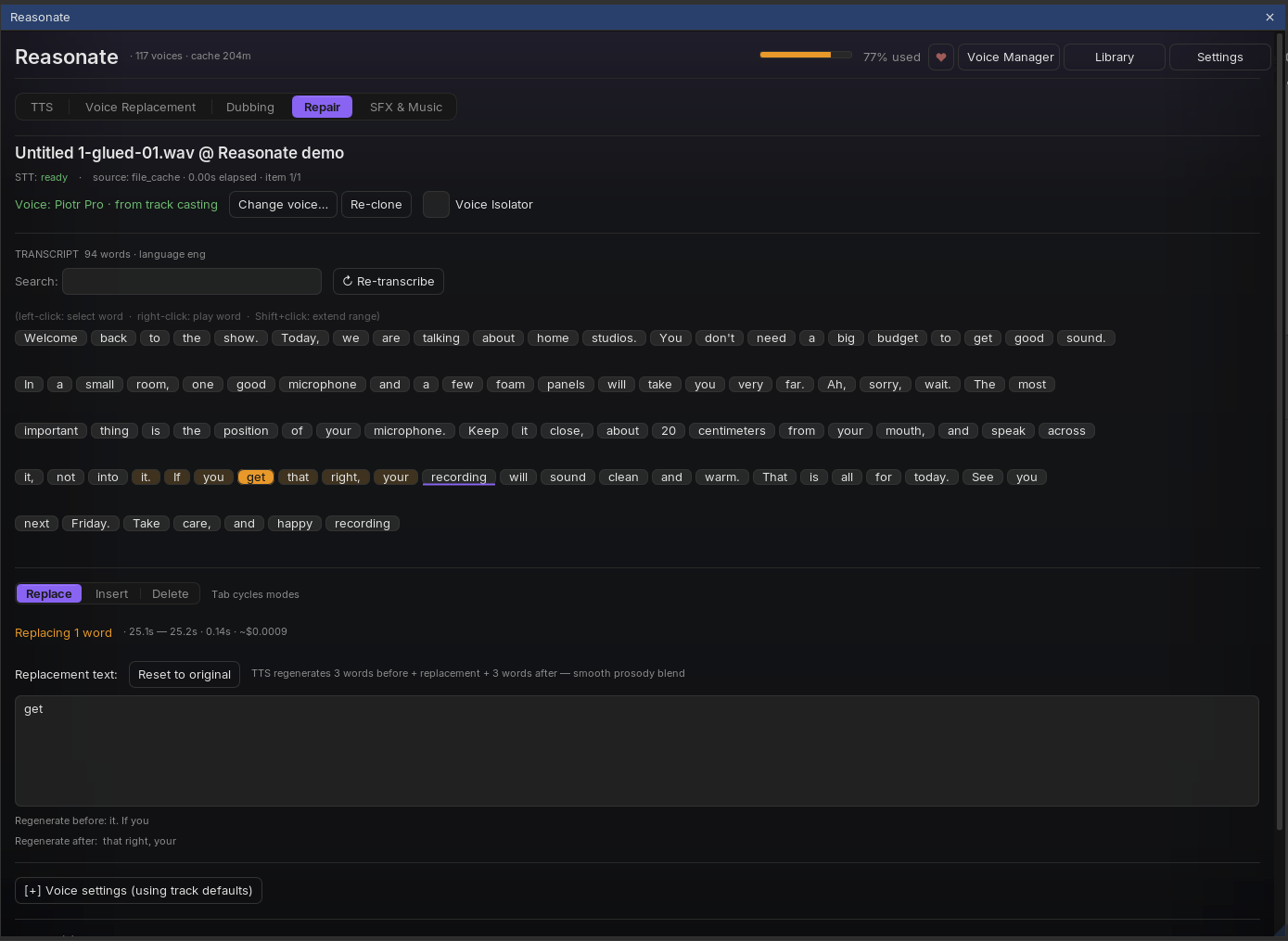Viewport: 1288px width, 941px height.
Task: Click the replacement text area
Action: click(x=637, y=751)
